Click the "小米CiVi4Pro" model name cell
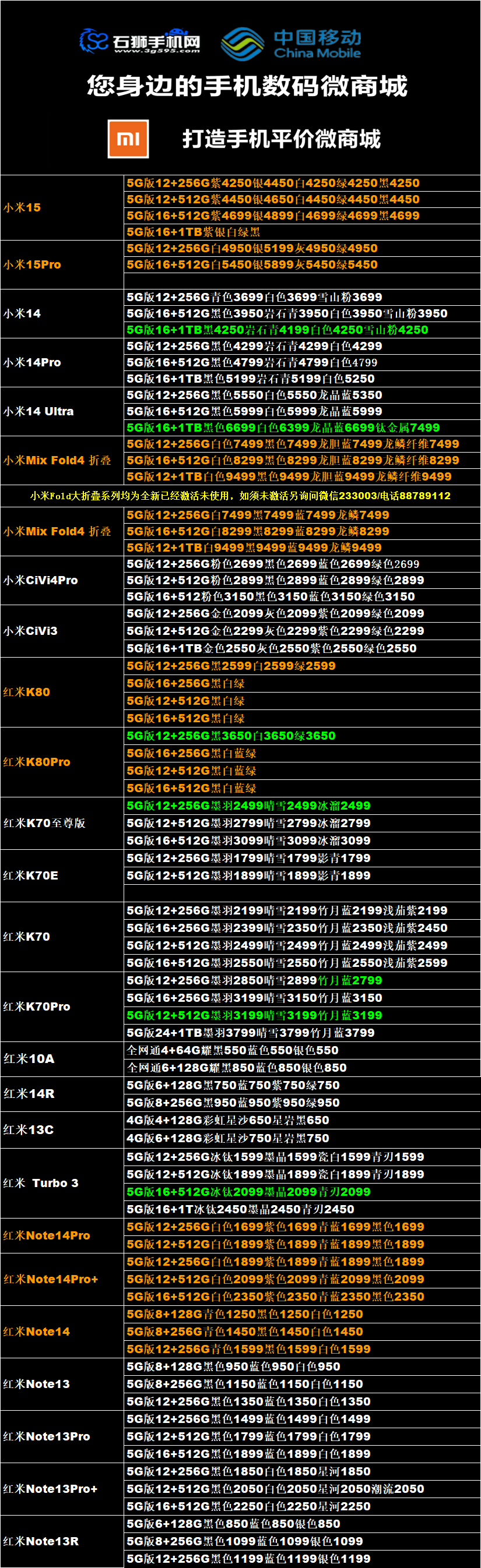Image resolution: width=481 pixels, height=1568 pixels. [x=62, y=580]
